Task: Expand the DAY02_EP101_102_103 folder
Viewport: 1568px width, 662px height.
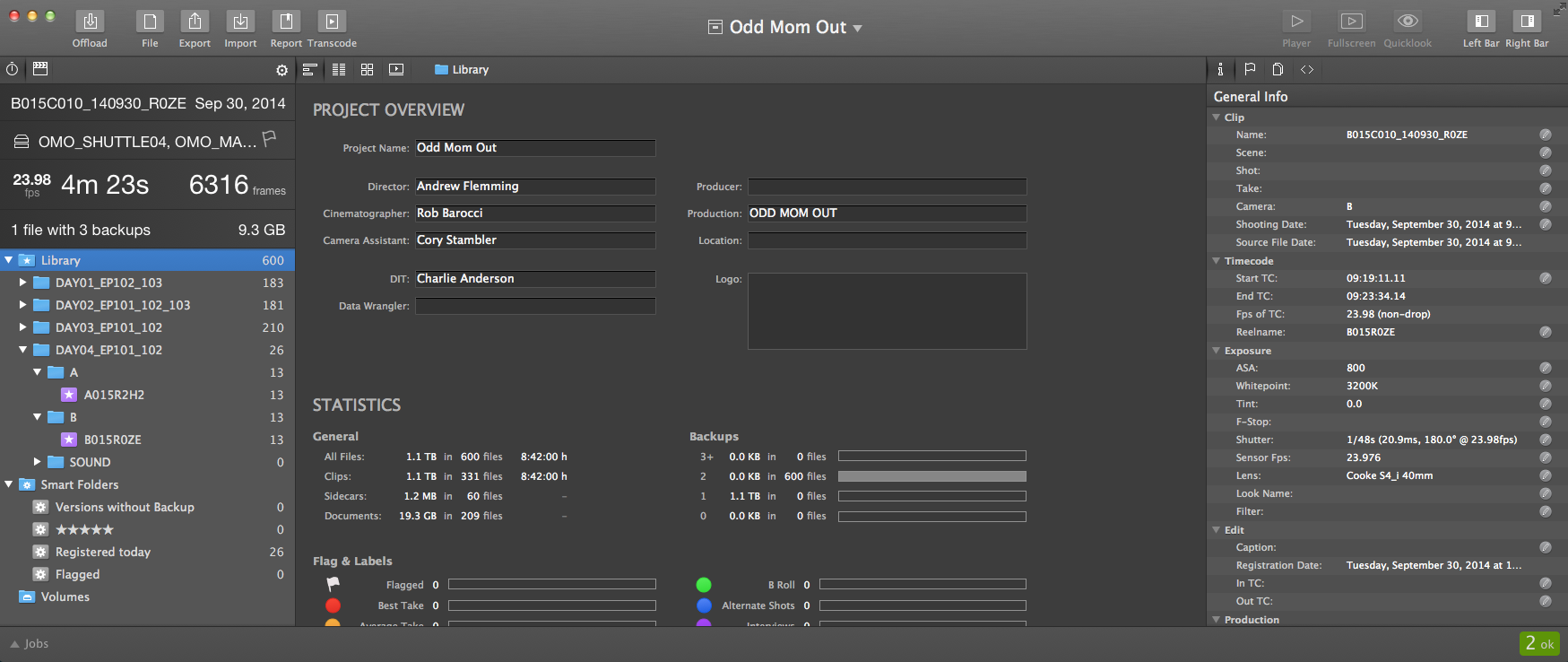Action: pos(22,305)
